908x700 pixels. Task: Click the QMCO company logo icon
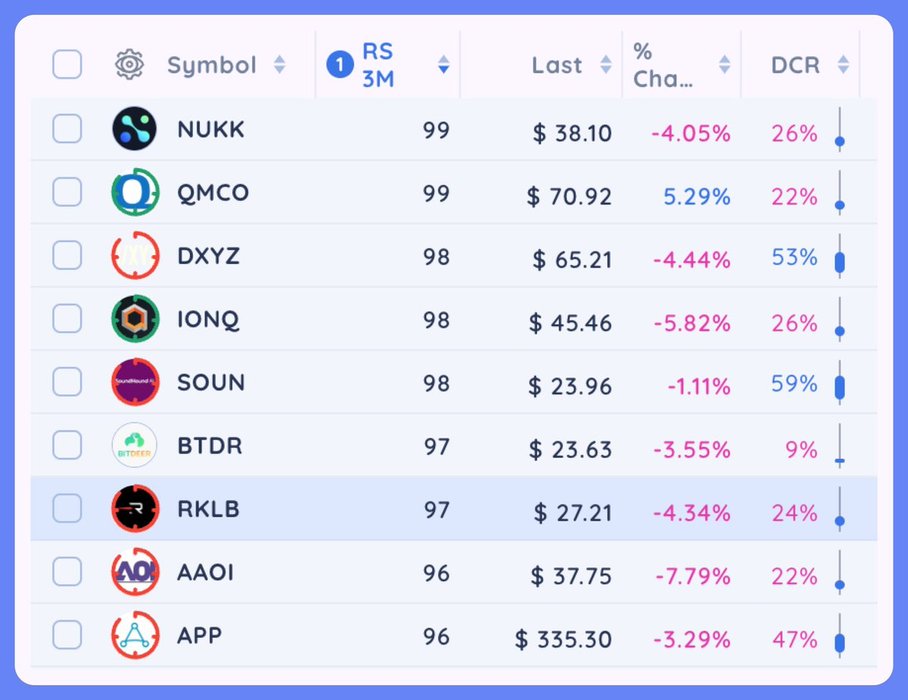point(135,193)
